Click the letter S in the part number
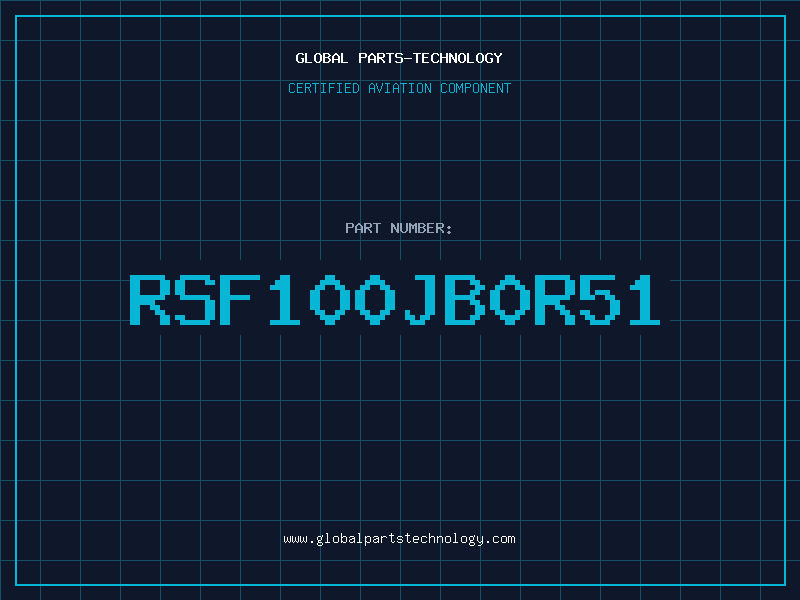Image resolution: width=800 pixels, height=600 pixels. tap(195, 299)
